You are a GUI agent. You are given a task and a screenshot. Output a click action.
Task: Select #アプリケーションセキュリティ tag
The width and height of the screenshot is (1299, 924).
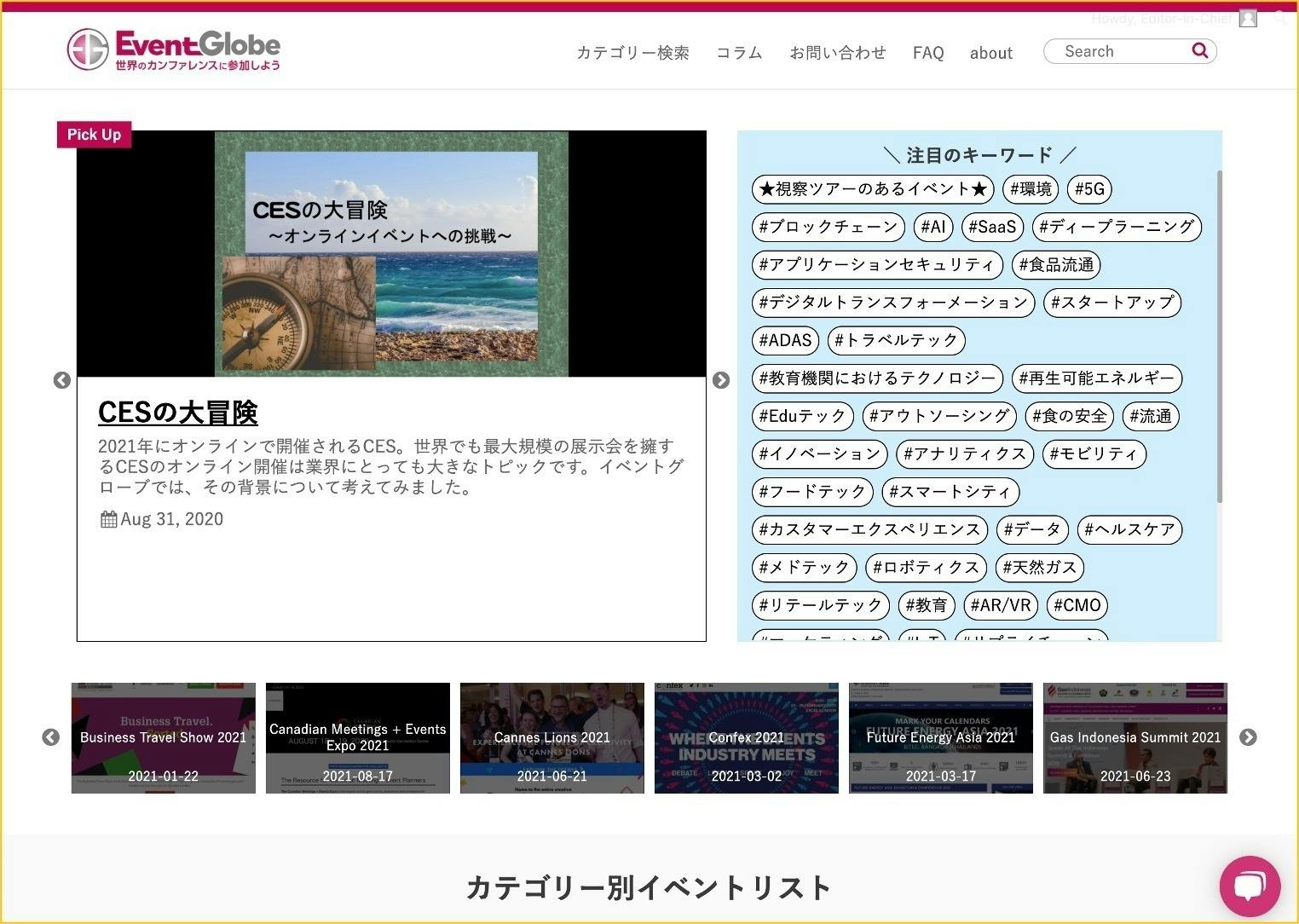tap(877, 265)
